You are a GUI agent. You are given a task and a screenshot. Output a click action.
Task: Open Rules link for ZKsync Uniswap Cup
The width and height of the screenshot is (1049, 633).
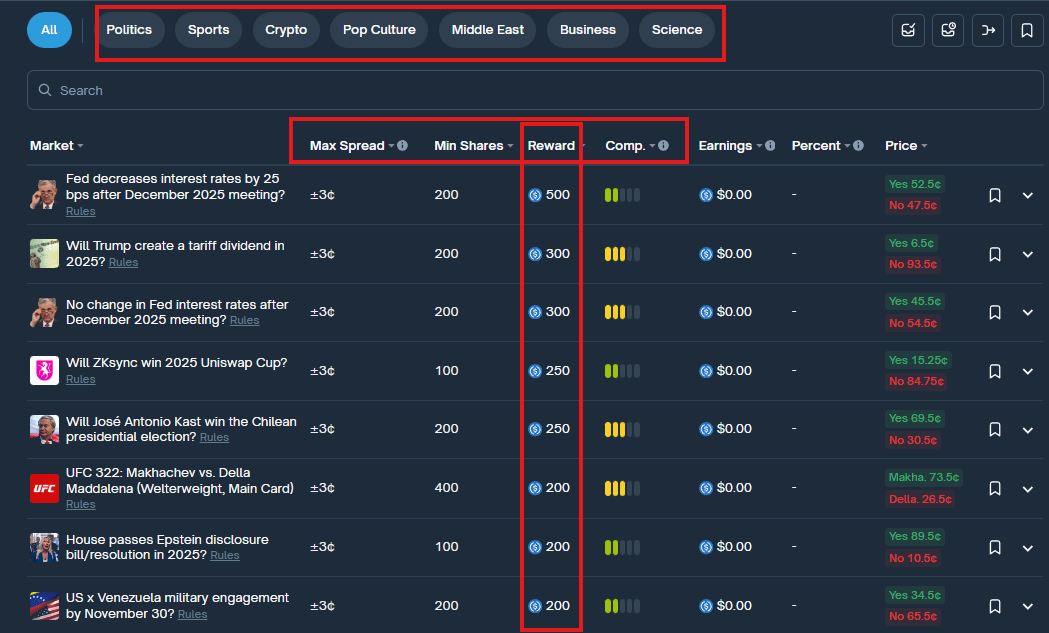pos(80,379)
